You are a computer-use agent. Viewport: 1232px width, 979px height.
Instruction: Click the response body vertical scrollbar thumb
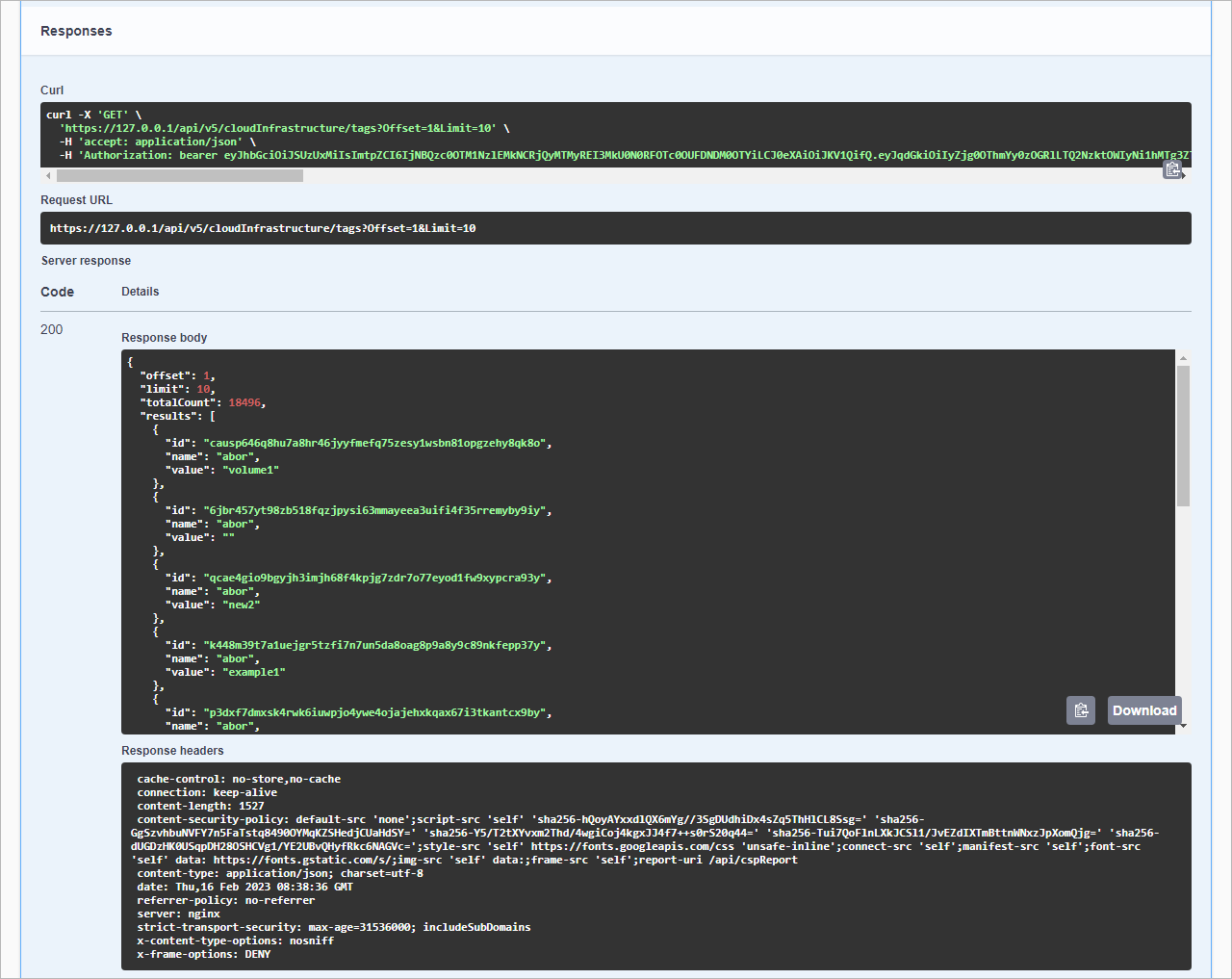pyautogui.click(x=1183, y=435)
